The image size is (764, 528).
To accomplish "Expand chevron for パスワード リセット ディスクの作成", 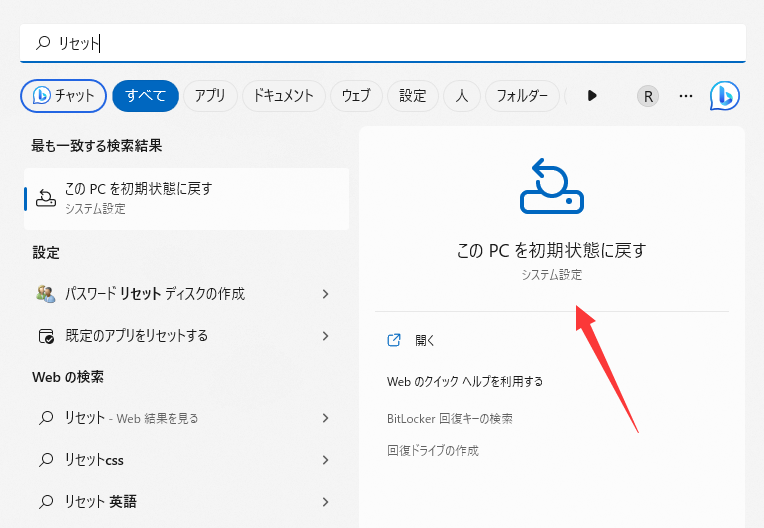I will [325, 294].
